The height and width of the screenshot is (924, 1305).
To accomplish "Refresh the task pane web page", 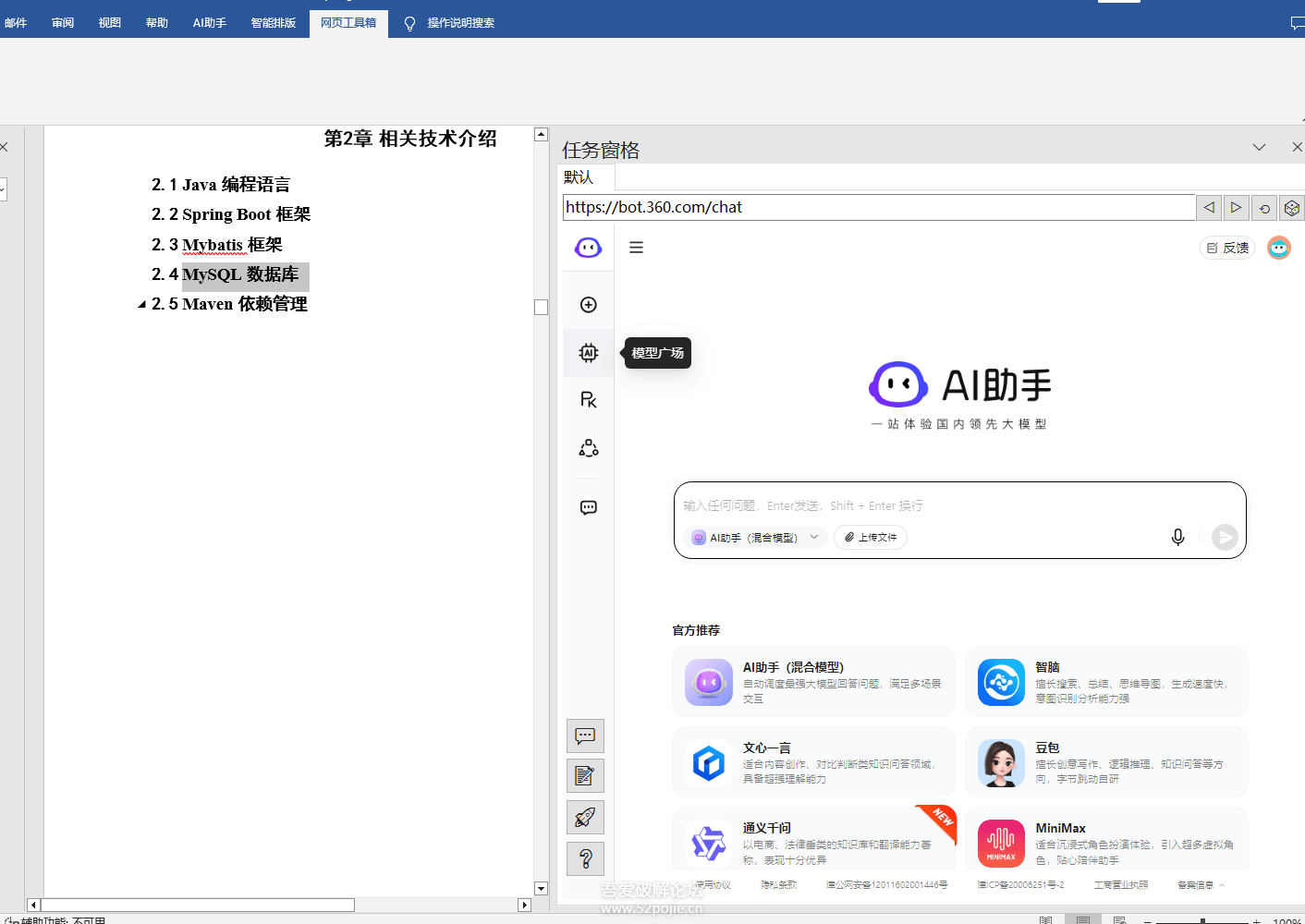I will tap(1264, 208).
